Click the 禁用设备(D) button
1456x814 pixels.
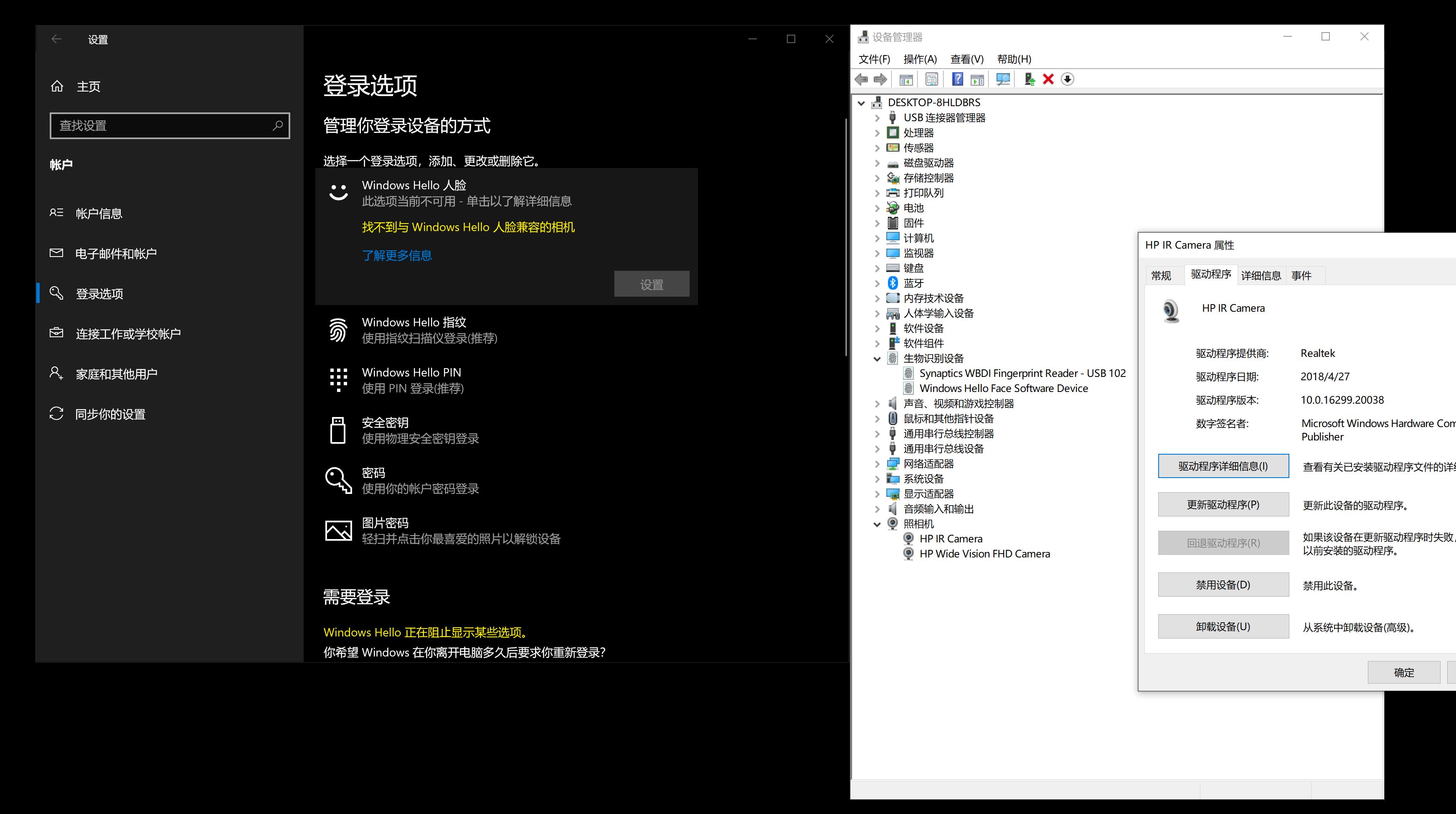pyautogui.click(x=1223, y=584)
